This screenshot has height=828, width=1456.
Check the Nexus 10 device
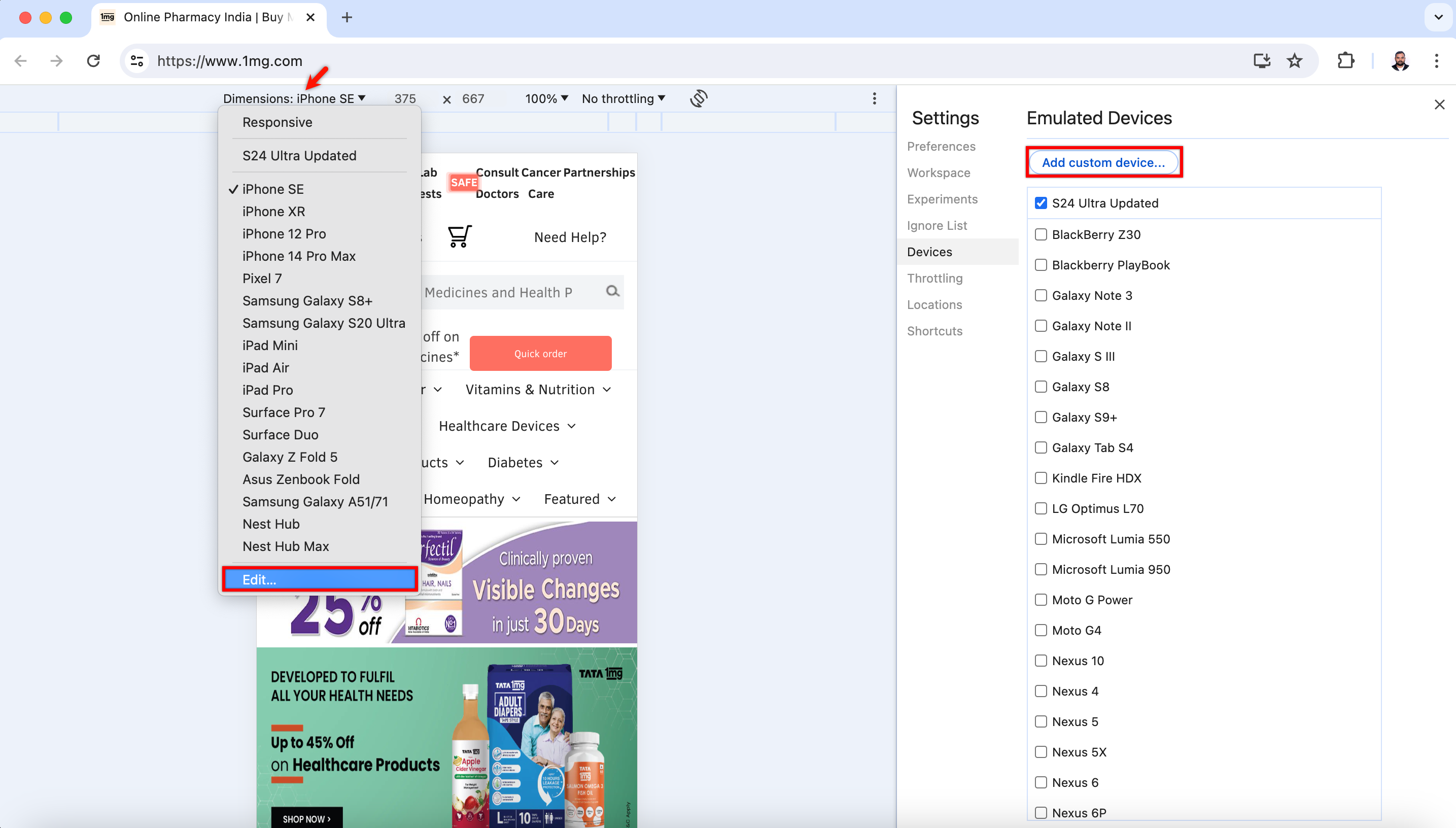(1041, 660)
